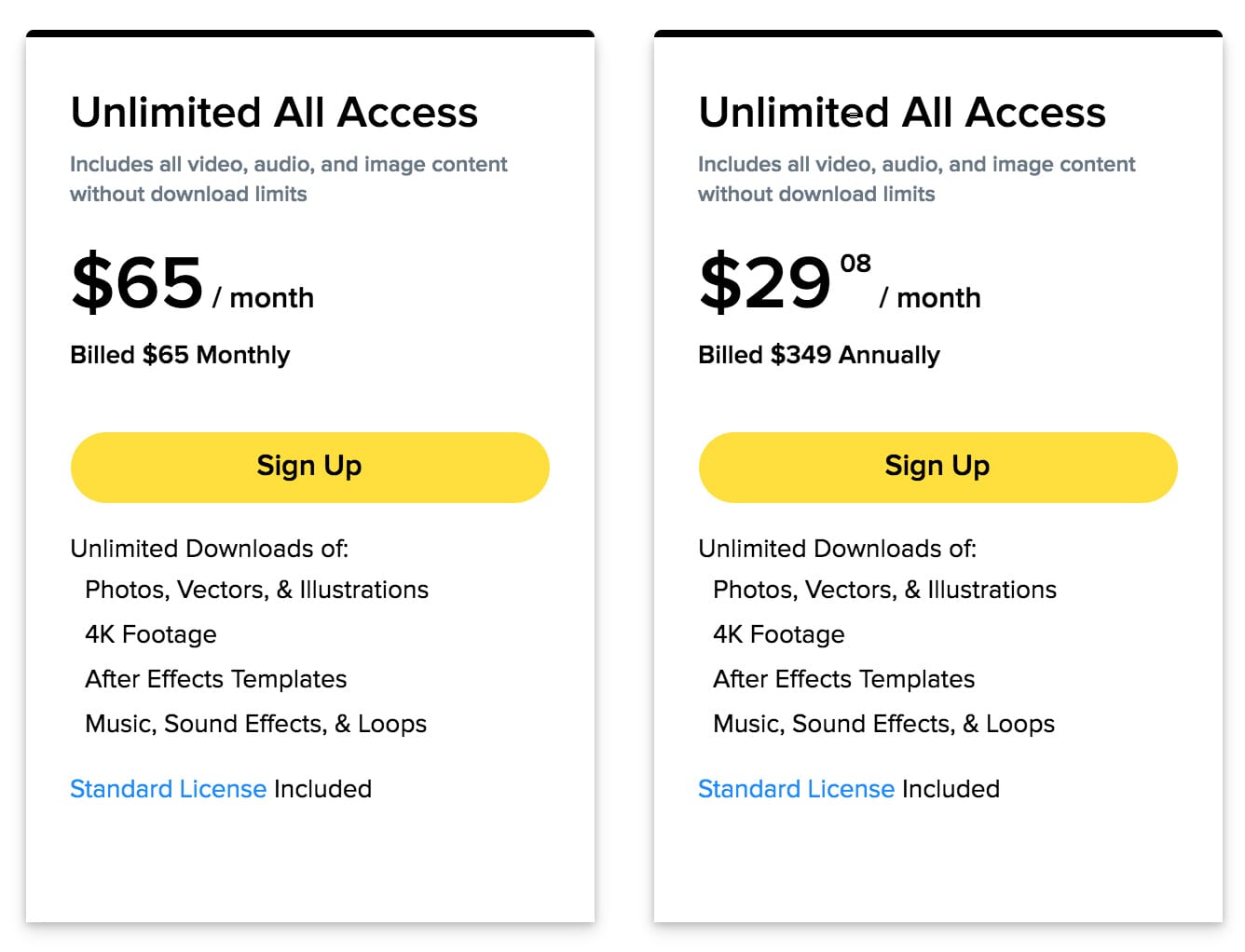Click the annual plan Unlimited All Access heading

tap(902, 113)
